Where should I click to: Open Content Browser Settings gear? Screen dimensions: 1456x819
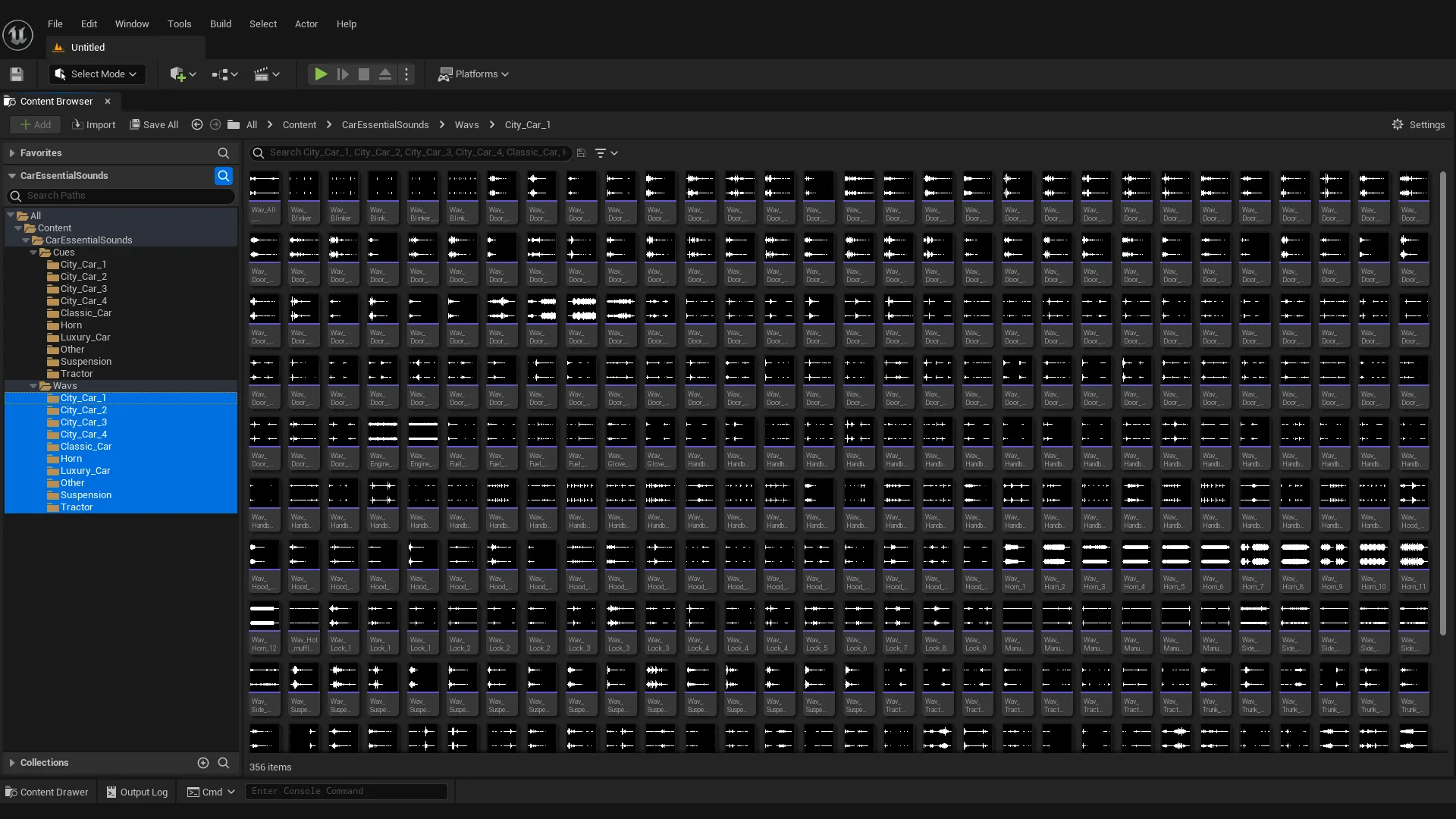pos(1398,124)
